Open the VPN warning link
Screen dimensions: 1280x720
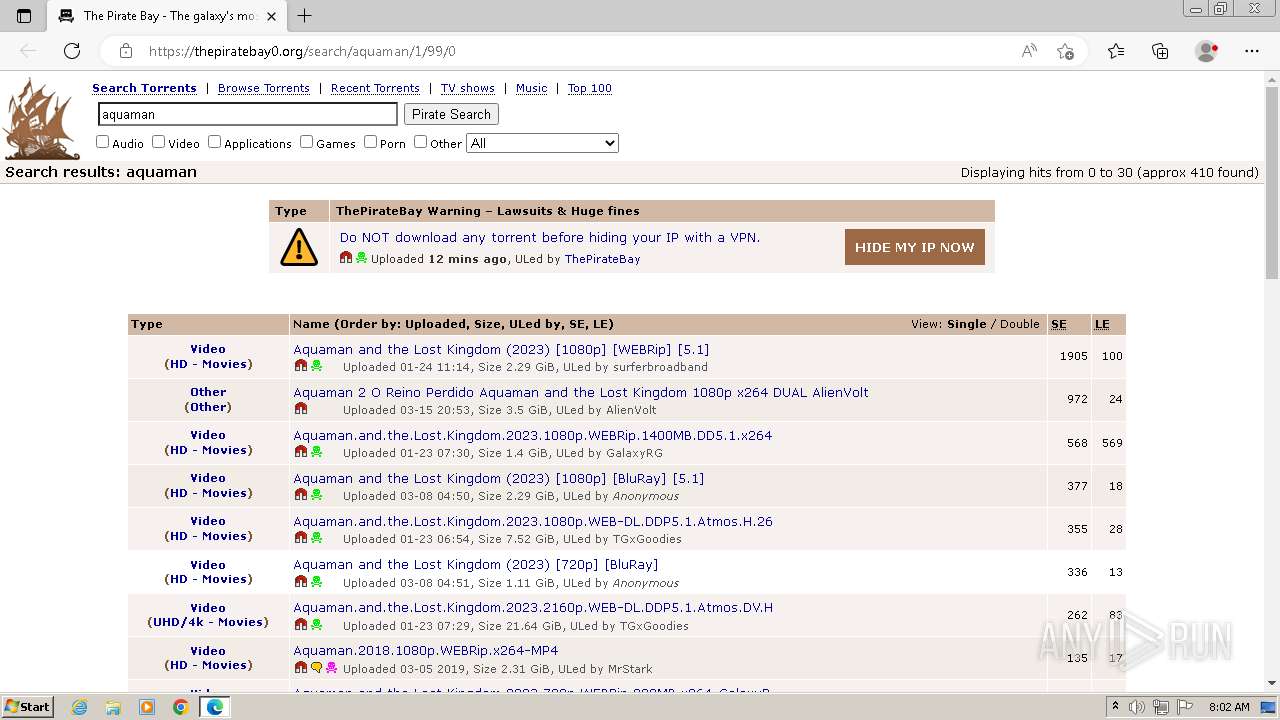(550, 237)
